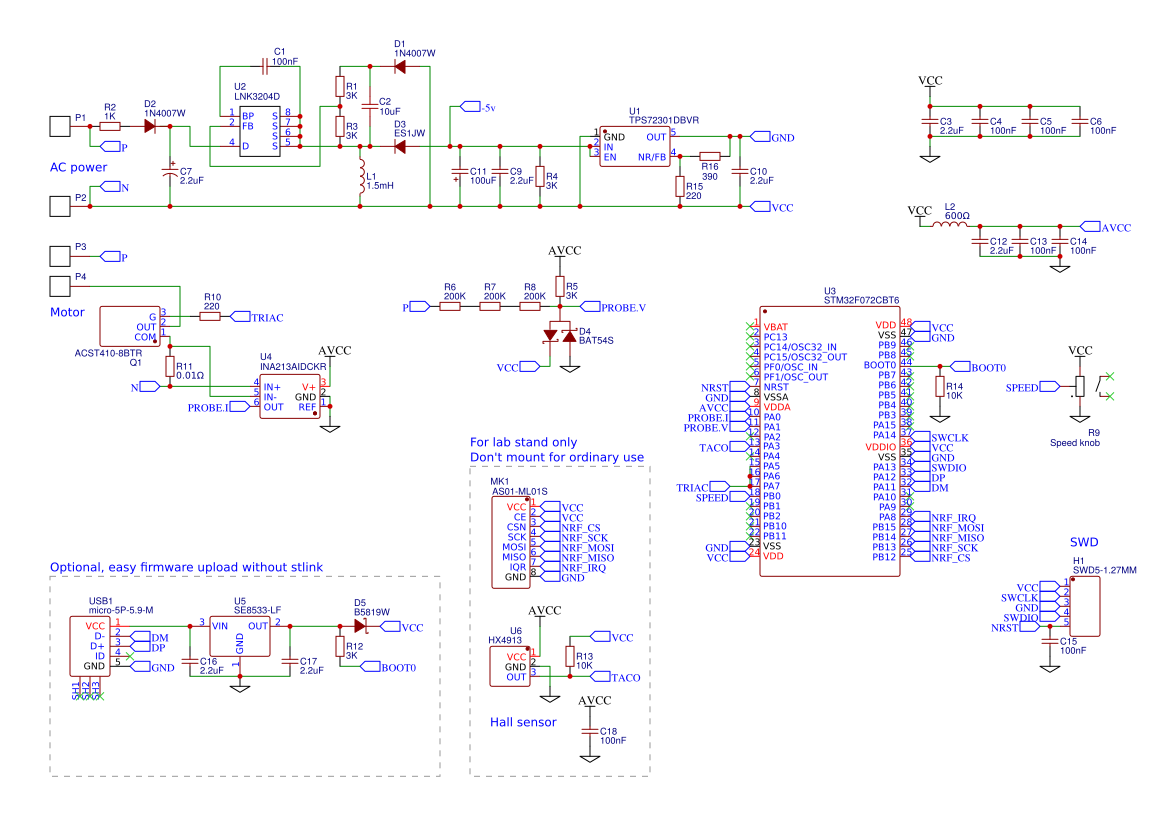This screenshot has height=827, width=1169.
Task: Select the R5 3K resistor below AVCC
Action: tap(560, 286)
